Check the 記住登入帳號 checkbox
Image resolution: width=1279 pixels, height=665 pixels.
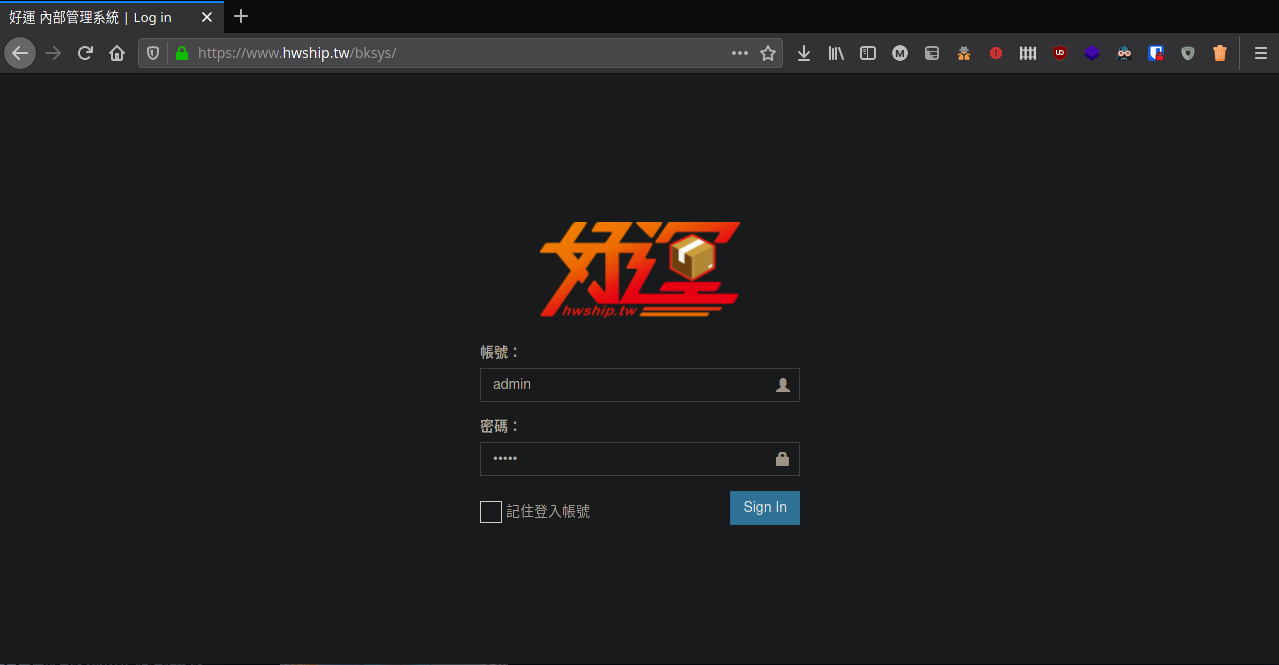[x=491, y=512]
